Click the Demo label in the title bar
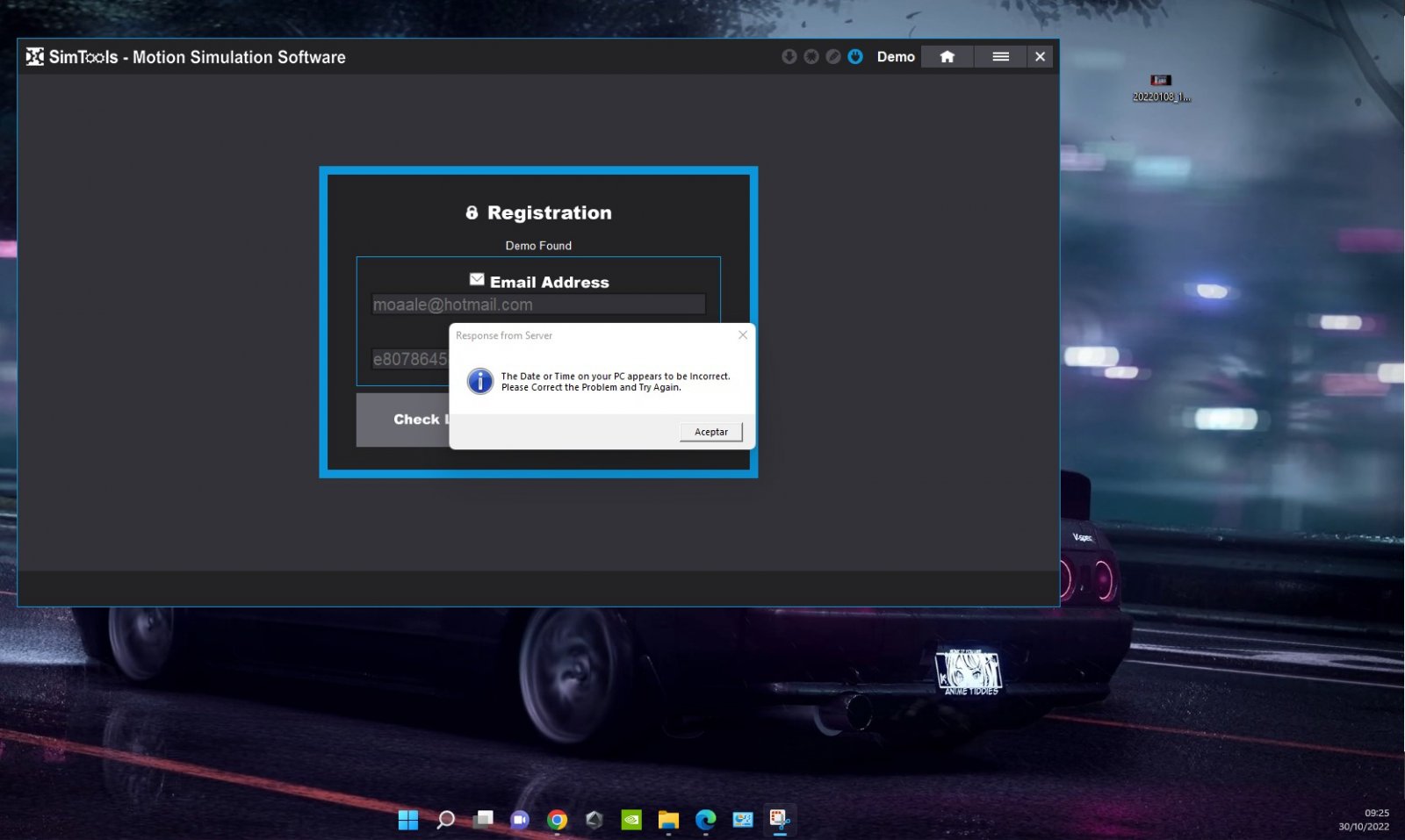 896,56
